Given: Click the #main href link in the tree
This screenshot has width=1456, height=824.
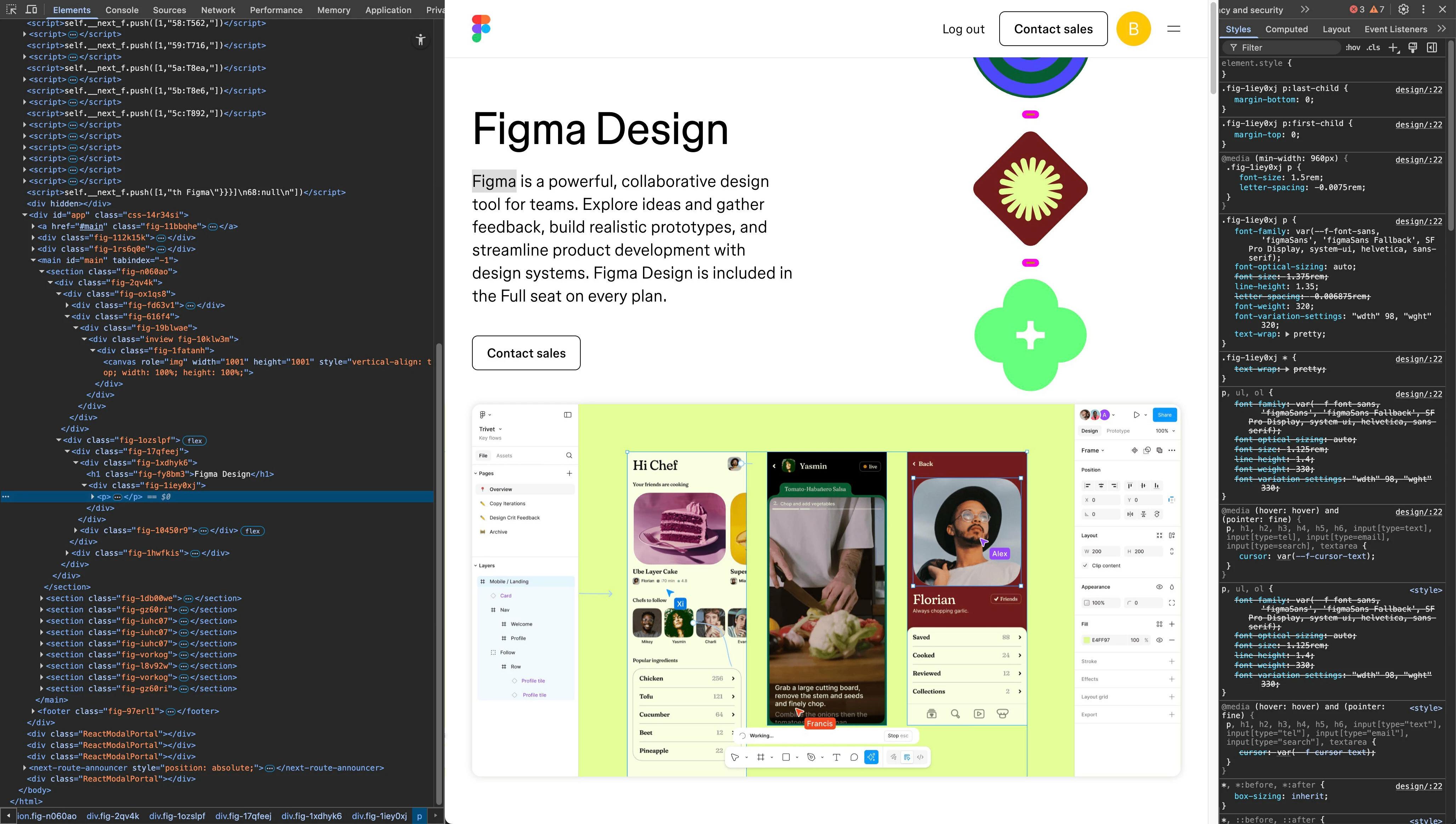Looking at the screenshot, I should [x=91, y=227].
